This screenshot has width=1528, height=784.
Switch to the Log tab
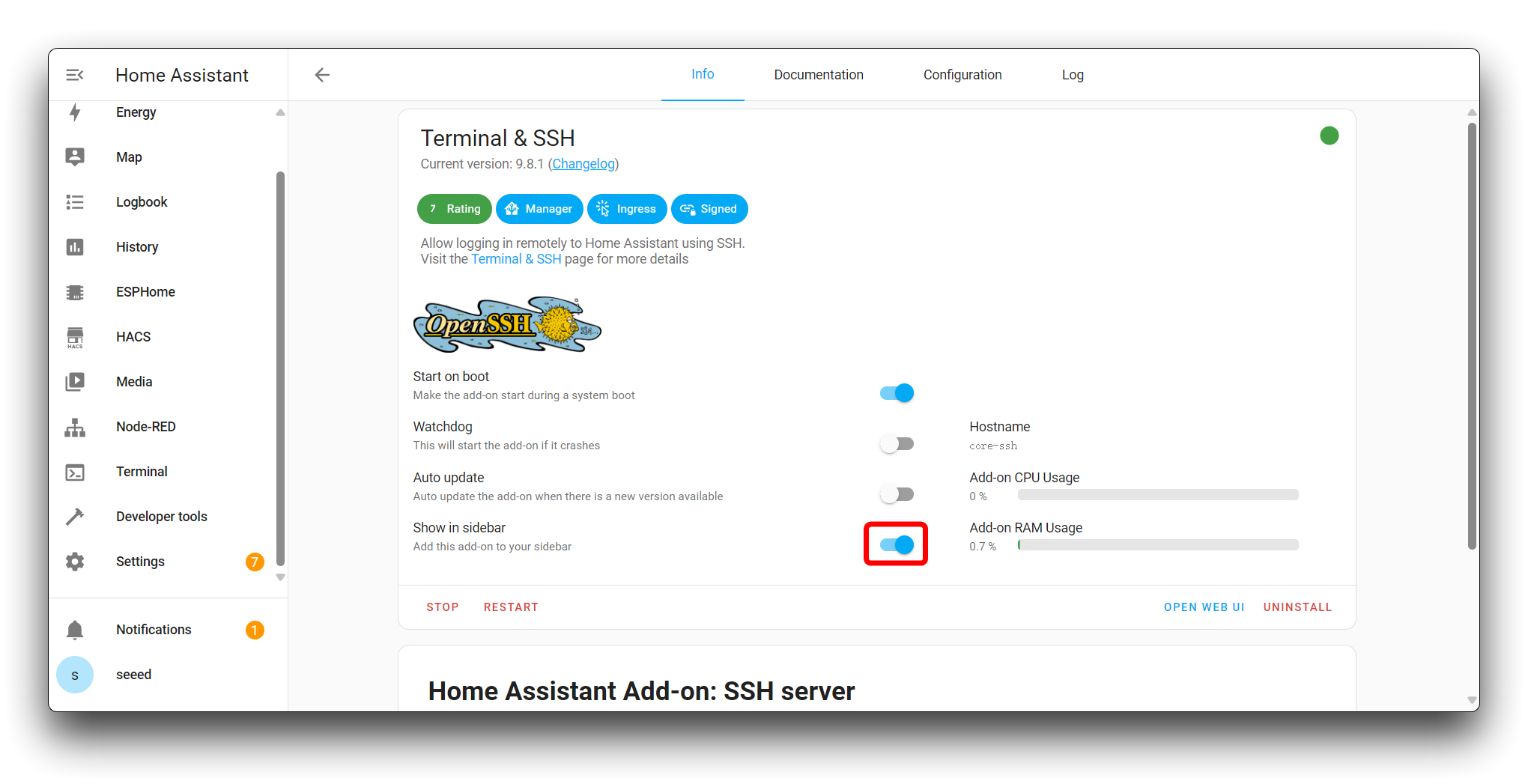pos(1073,75)
